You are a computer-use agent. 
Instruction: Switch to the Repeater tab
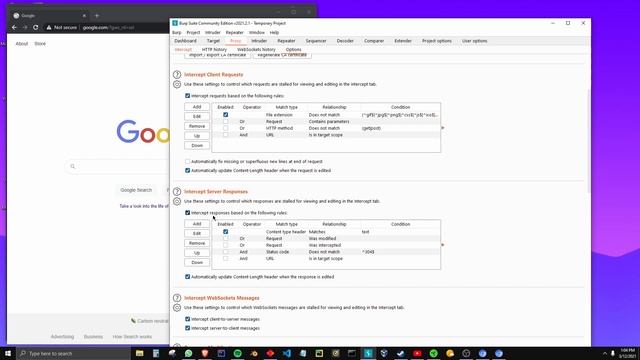pyautogui.click(x=286, y=41)
